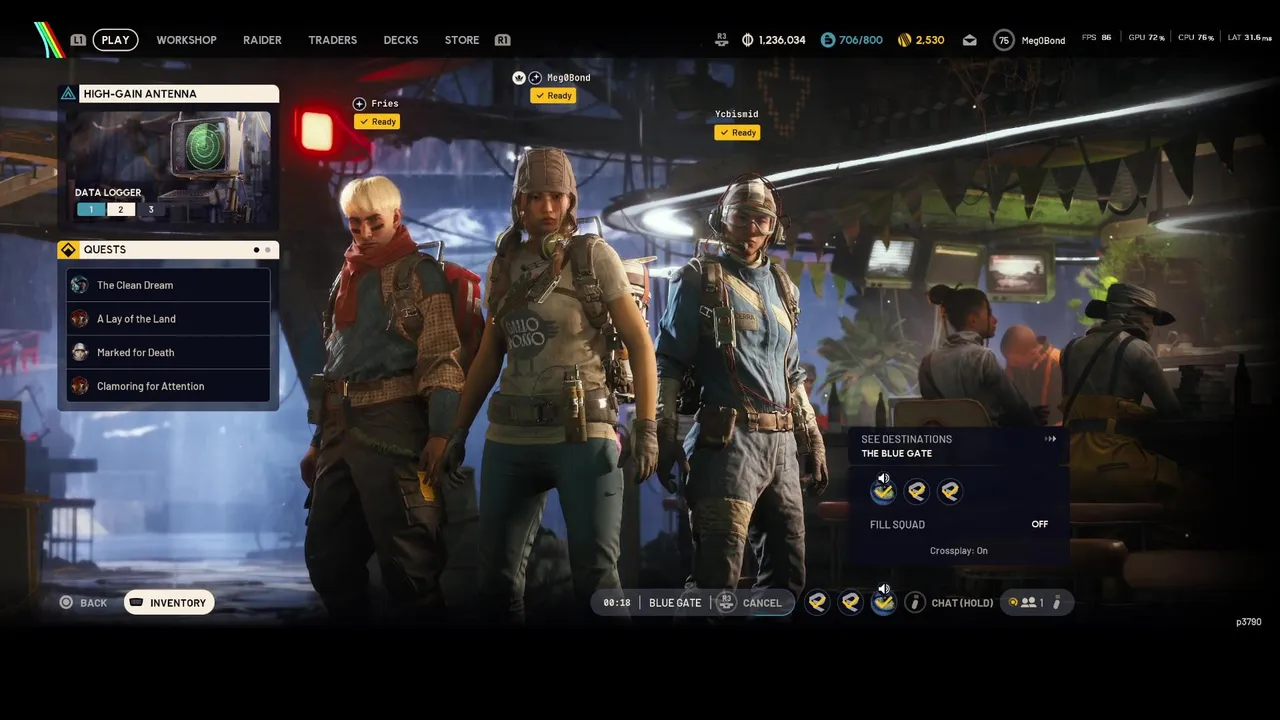Click the CPU 76% readout

click(1196, 37)
